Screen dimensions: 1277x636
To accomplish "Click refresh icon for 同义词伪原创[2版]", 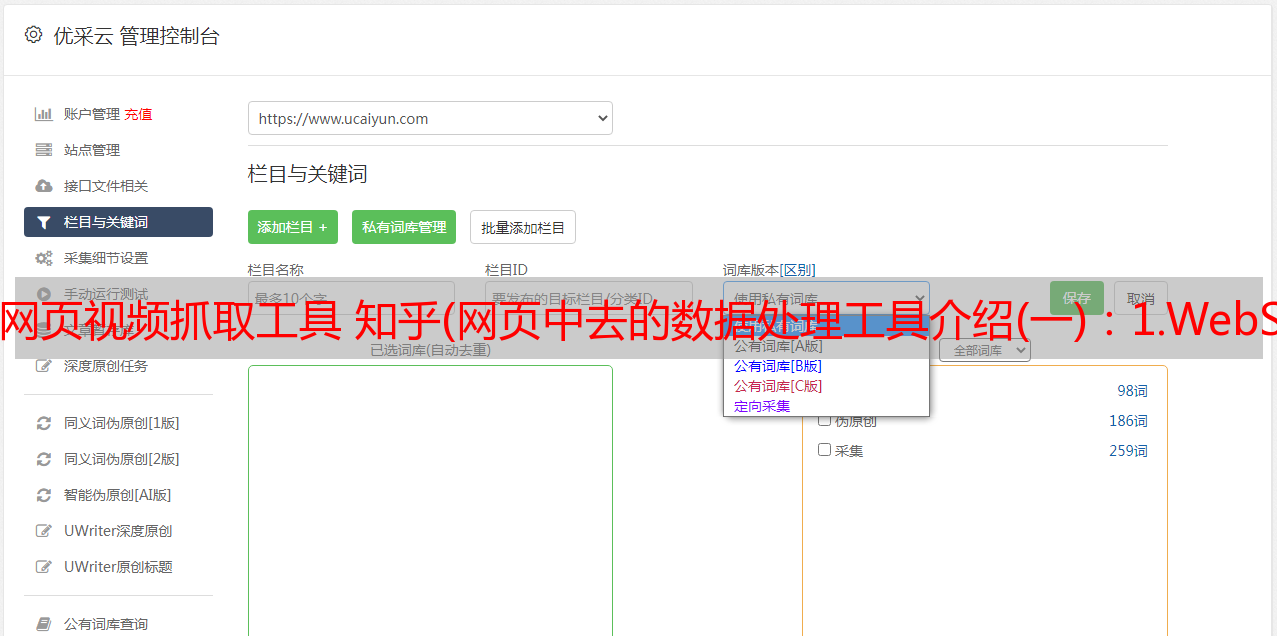I will pos(43,459).
